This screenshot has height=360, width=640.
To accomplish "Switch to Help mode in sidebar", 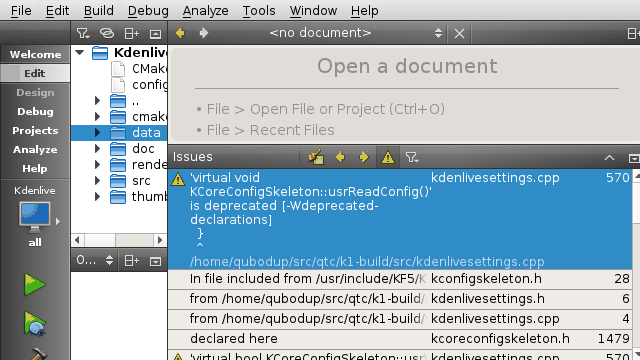I will pyautogui.click(x=35, y=169).
